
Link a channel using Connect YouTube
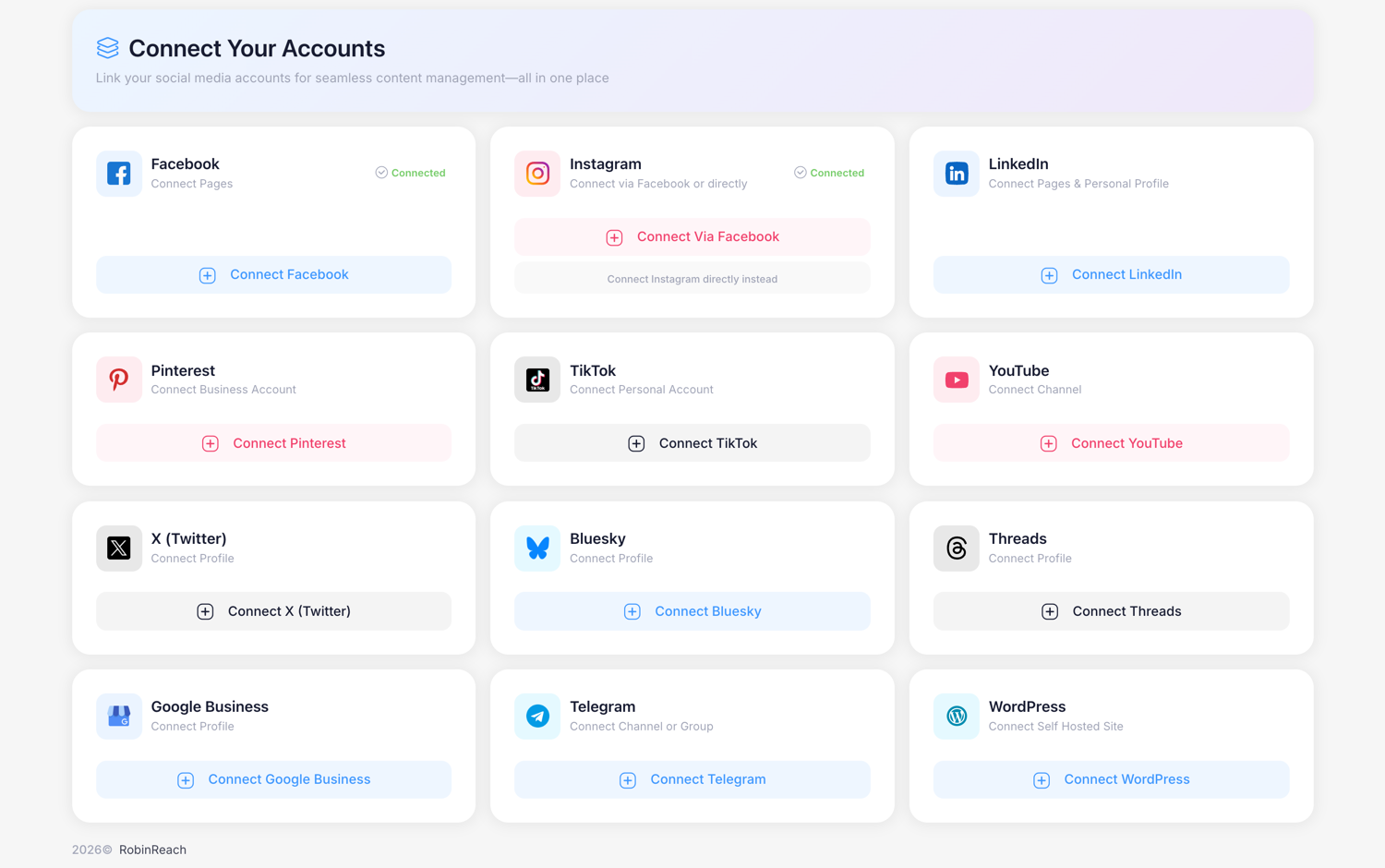pyautogui.click(x=1112, y=443)
